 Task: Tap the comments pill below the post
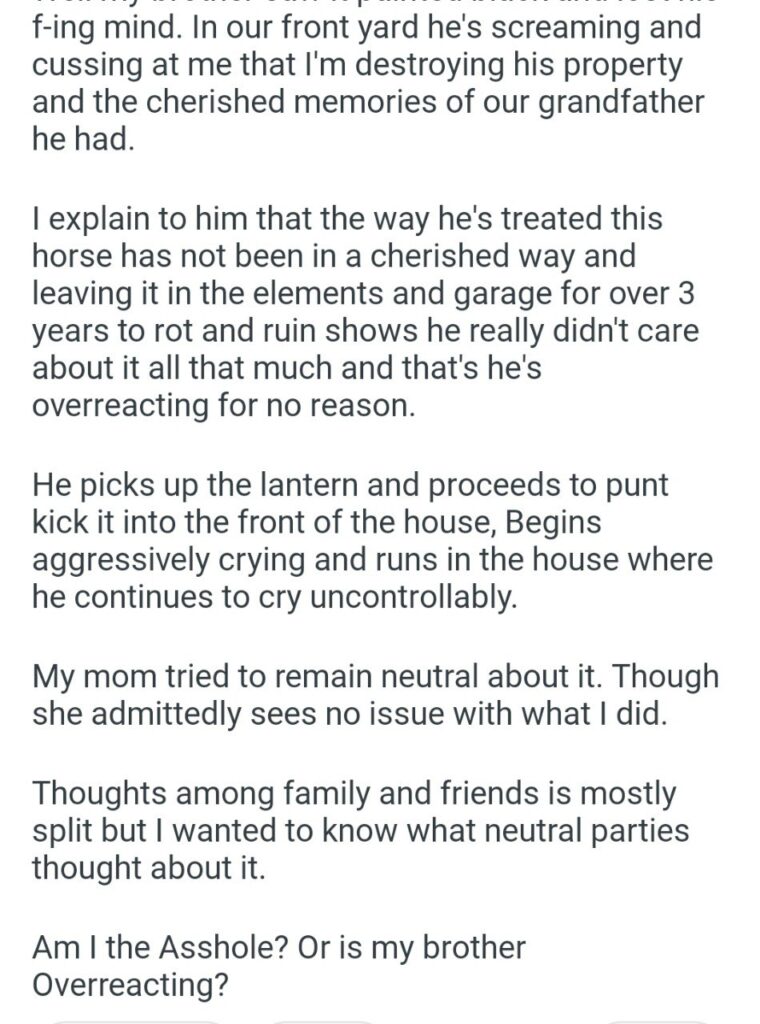click(320, 1019)
